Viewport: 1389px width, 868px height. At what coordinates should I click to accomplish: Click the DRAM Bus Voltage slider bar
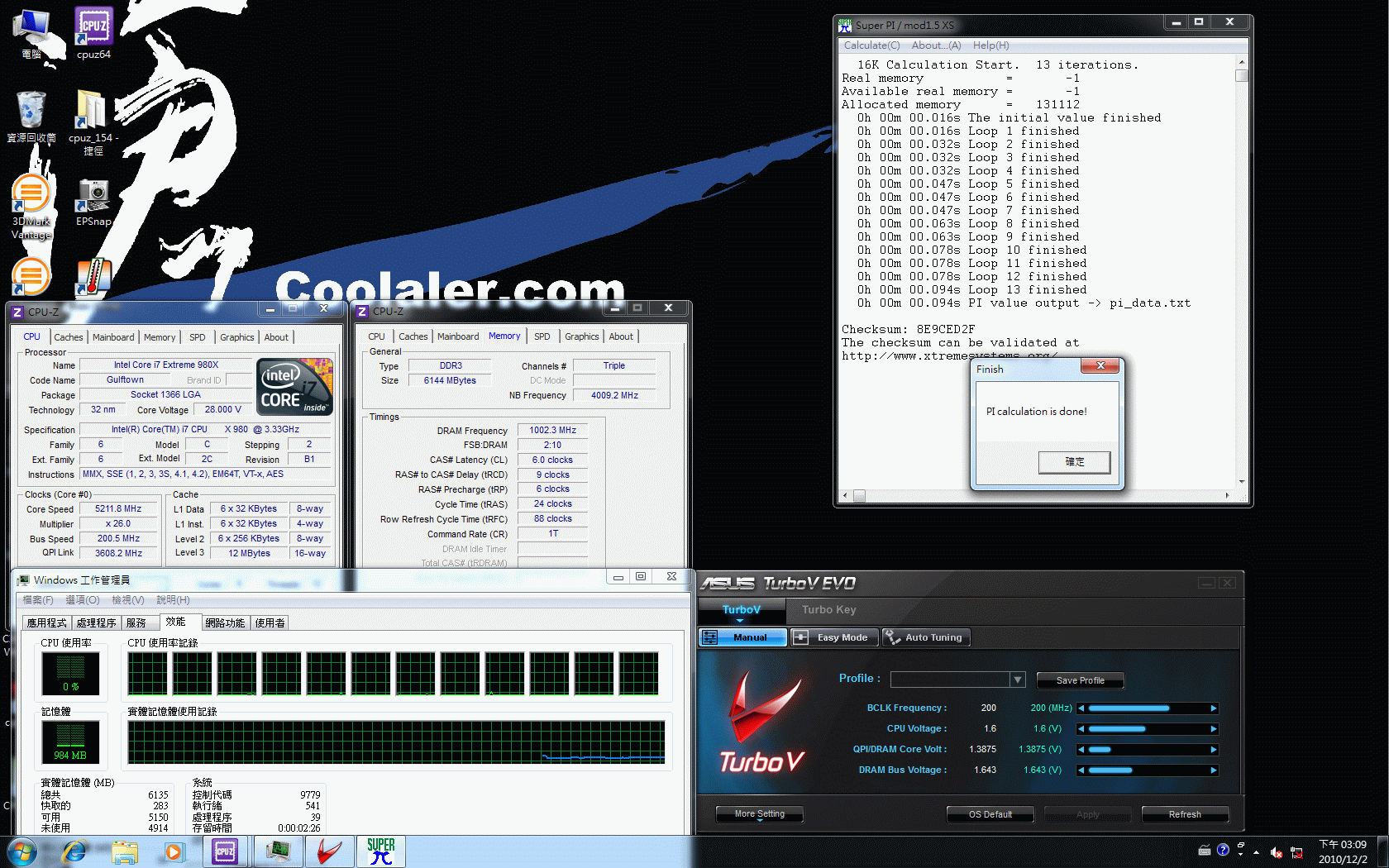pos(1148,770)
